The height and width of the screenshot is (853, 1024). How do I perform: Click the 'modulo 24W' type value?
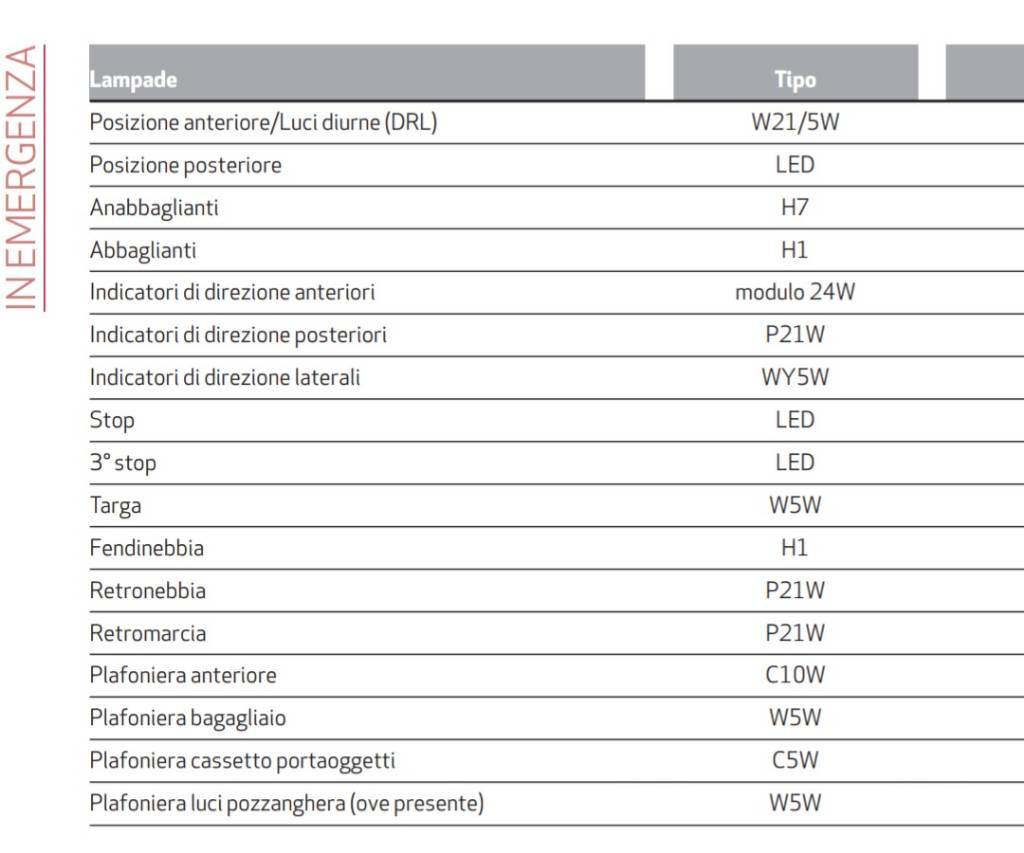click(x=795, y=293)
